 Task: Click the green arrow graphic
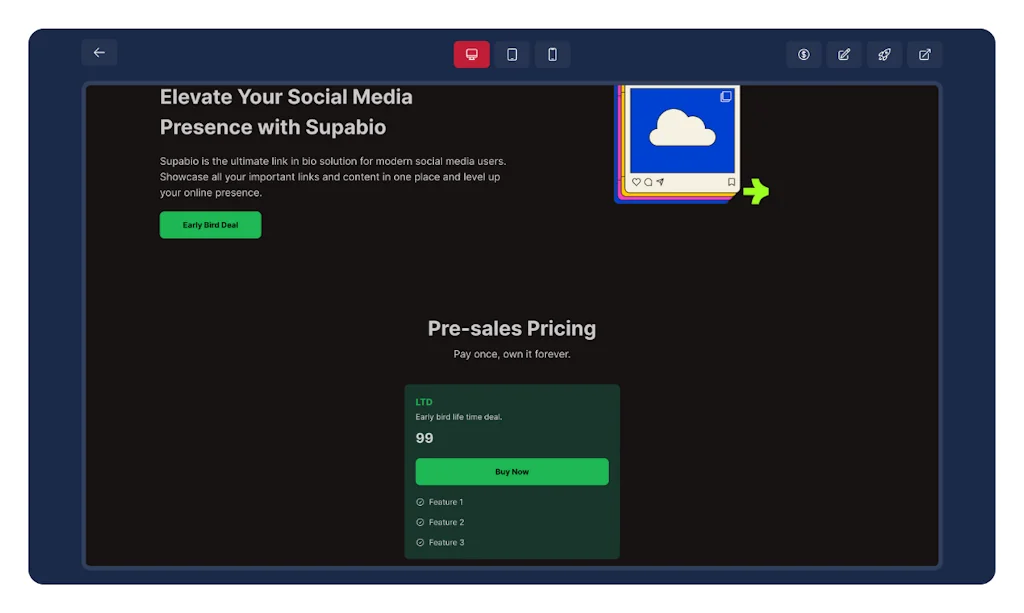tap(756, 191)
